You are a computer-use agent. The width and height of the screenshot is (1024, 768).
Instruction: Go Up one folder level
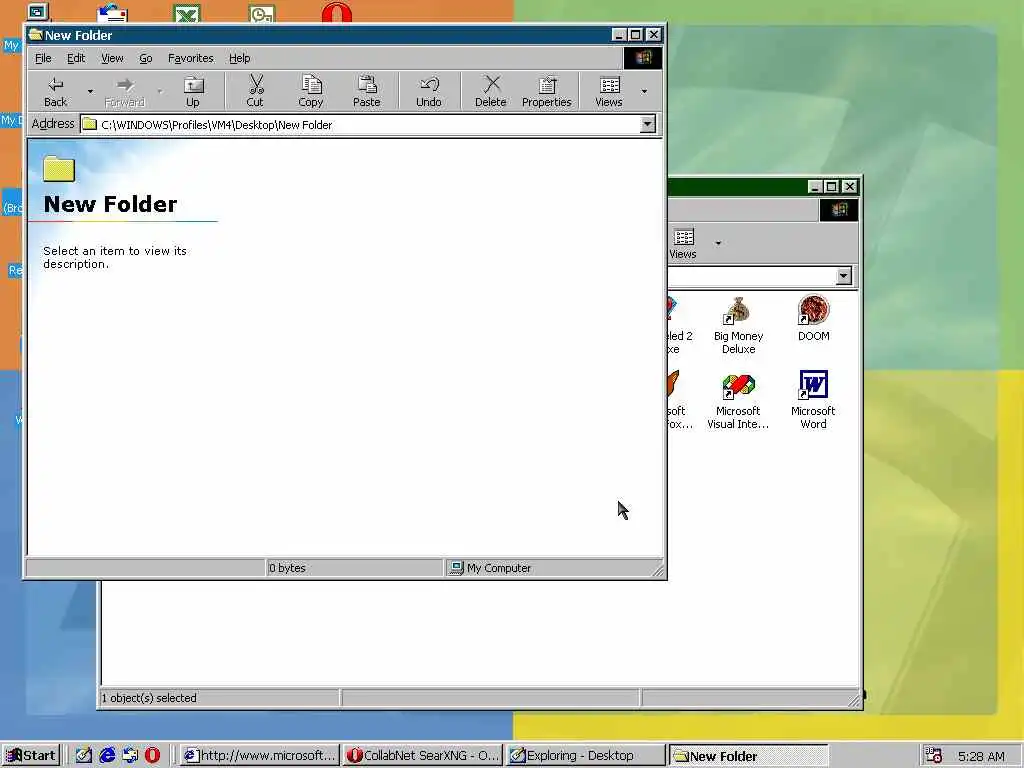coord(193,91)
